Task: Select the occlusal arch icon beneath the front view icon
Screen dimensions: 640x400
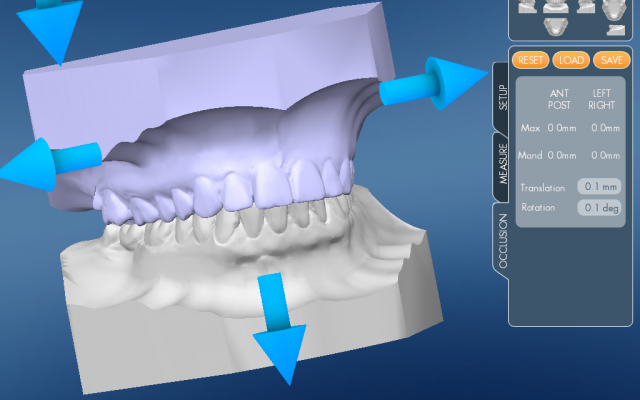Action: click(556, 26)
